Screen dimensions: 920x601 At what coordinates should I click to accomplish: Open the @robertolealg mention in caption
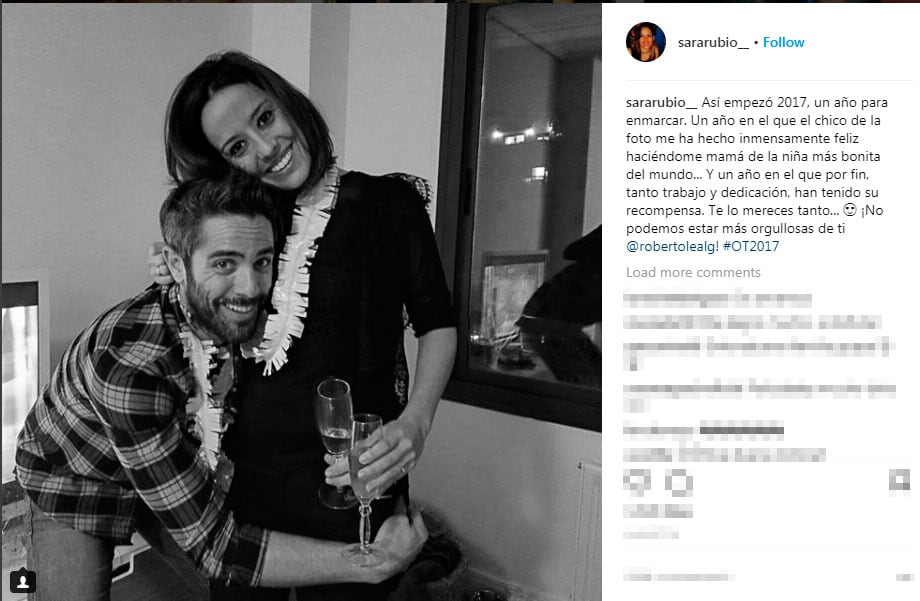click(x=672, y=247)
